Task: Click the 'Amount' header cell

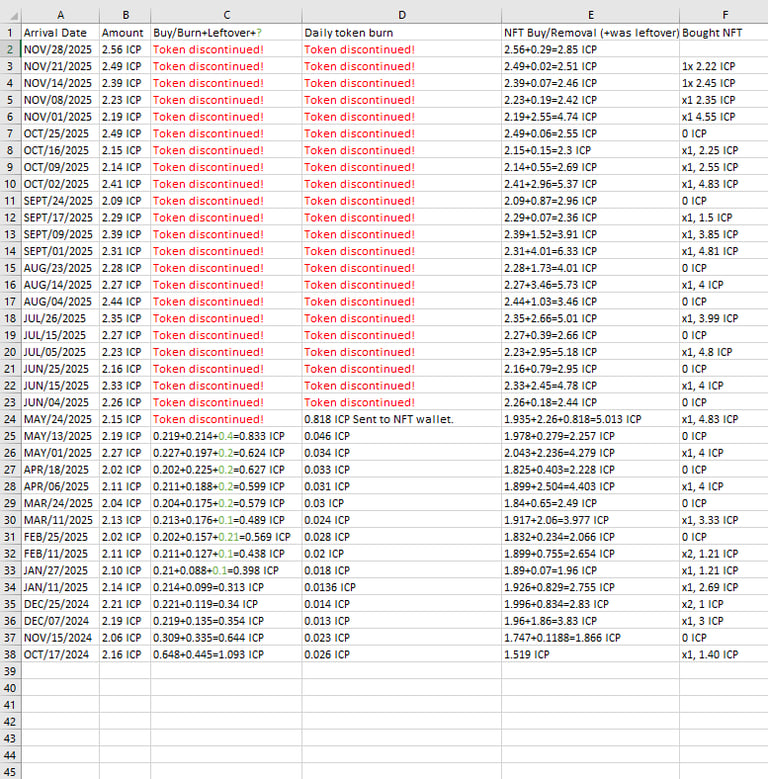Action: [x=125, y=33]
